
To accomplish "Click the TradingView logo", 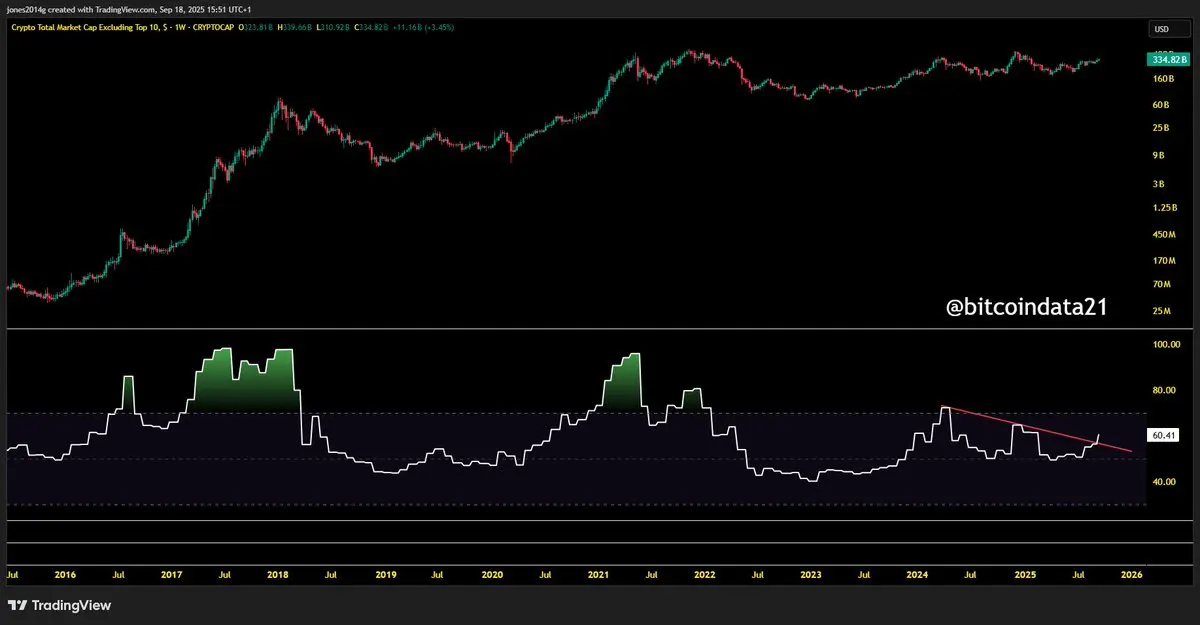I will (x=61, y=605).
